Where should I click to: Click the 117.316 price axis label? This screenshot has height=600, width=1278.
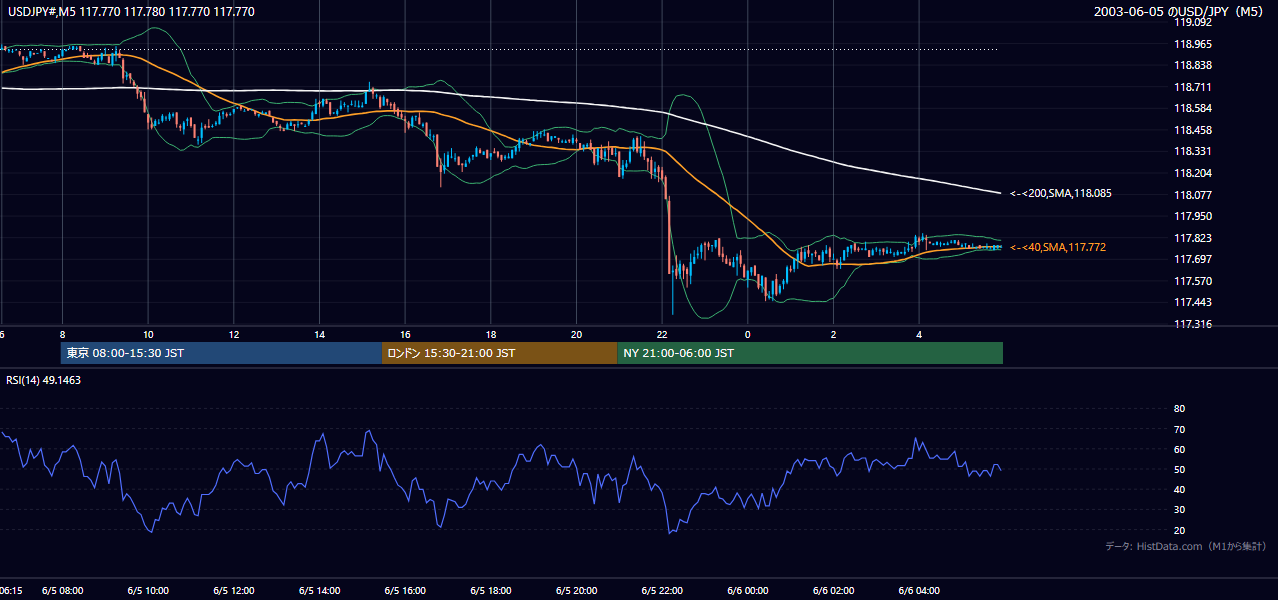click(x=1192, y=324)
